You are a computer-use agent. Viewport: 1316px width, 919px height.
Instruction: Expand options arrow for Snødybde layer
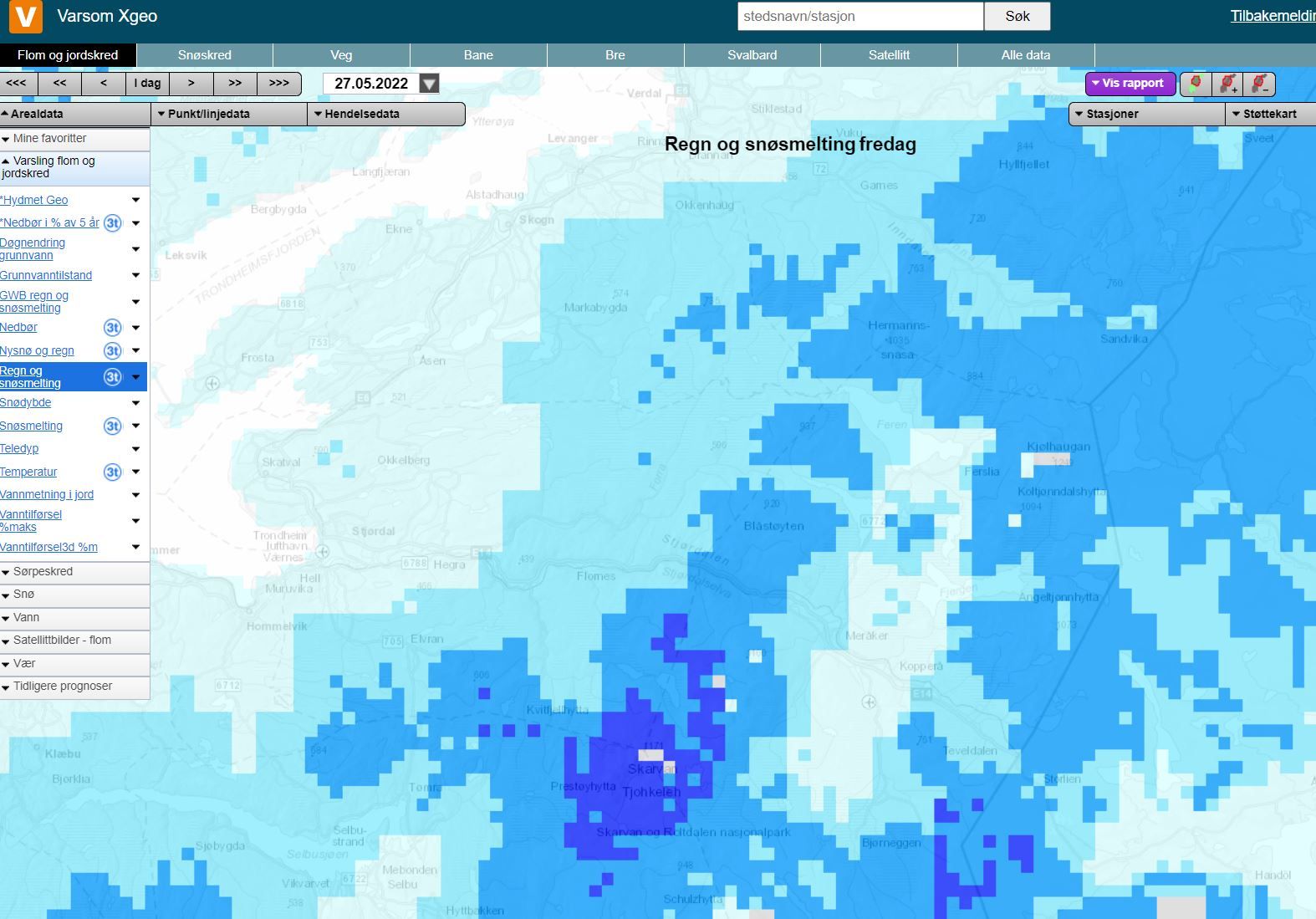135,403
